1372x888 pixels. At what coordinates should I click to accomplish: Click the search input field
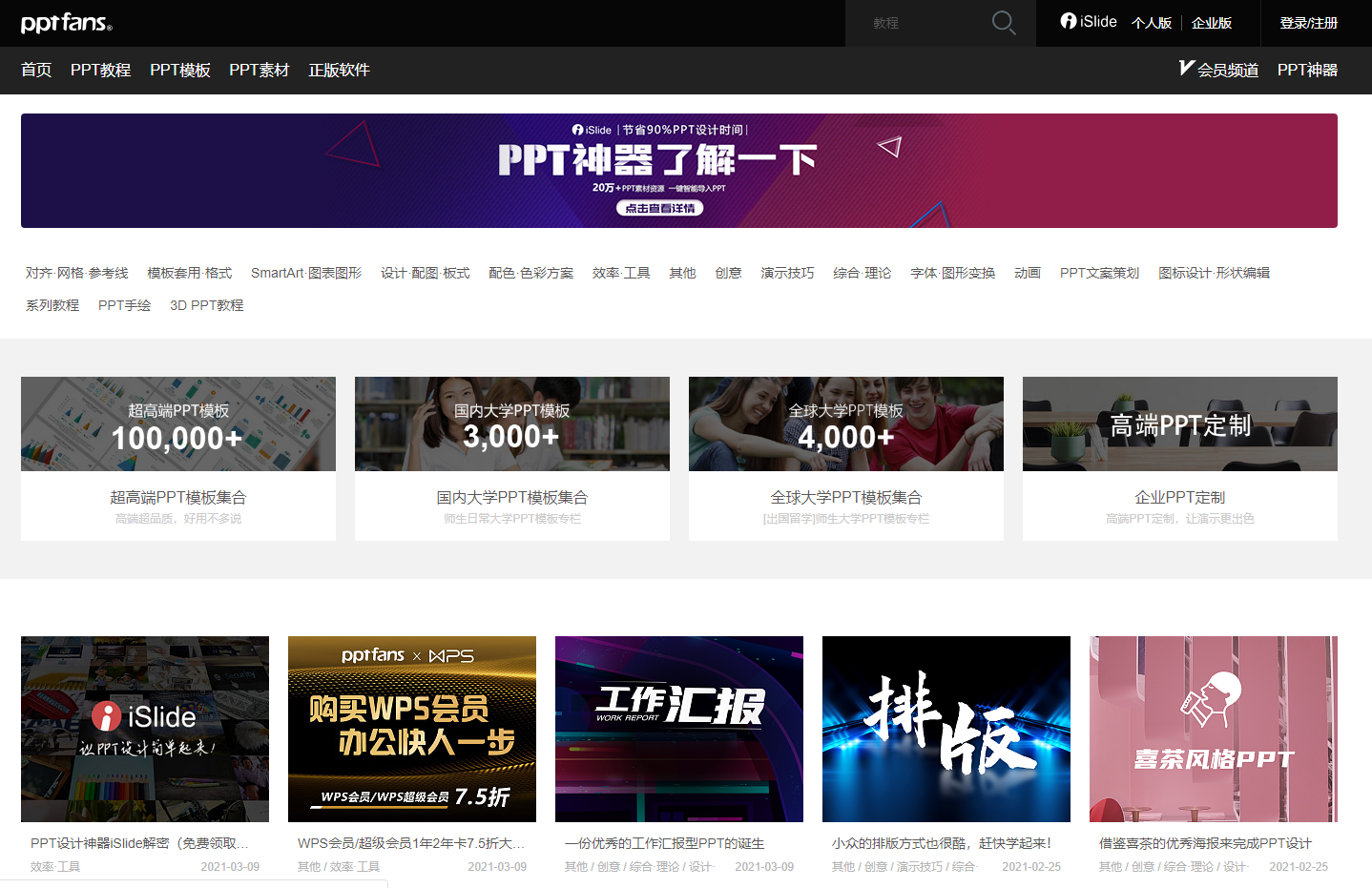click(x=921, y=23)
